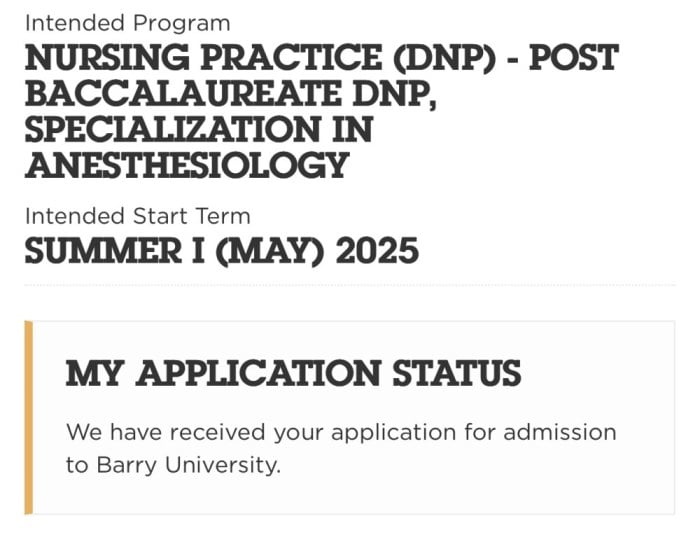Click the "Intended Program" label
Screen dimensions: 700x556
click(128, 23)
